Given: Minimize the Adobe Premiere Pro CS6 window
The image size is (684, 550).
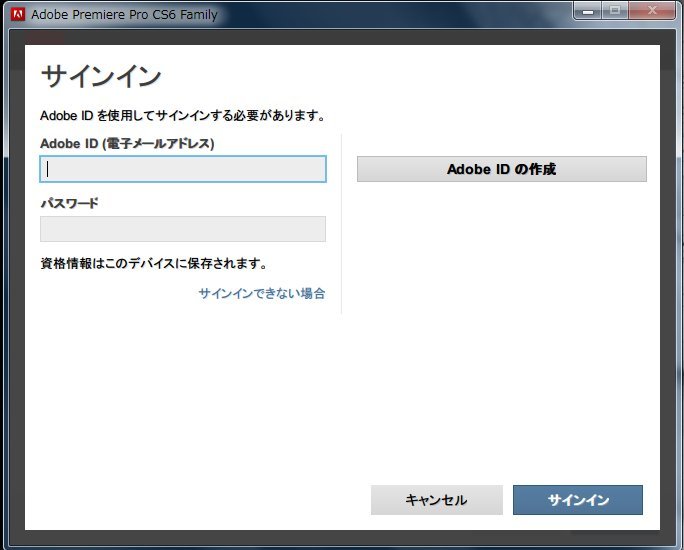Looking at the screenshot, I should pos(588,10).
